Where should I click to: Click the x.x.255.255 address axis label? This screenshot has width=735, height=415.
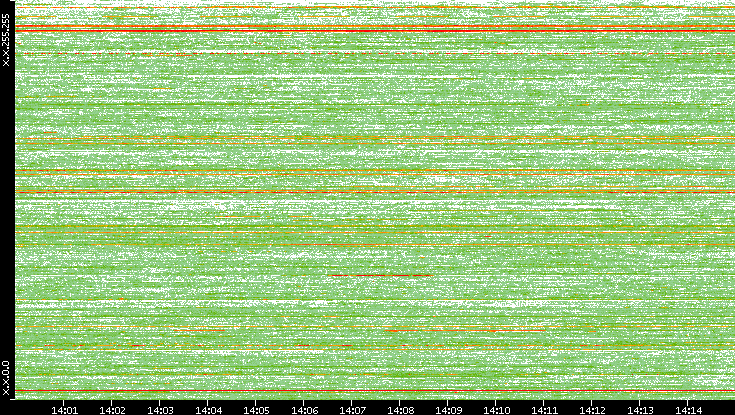6,40
